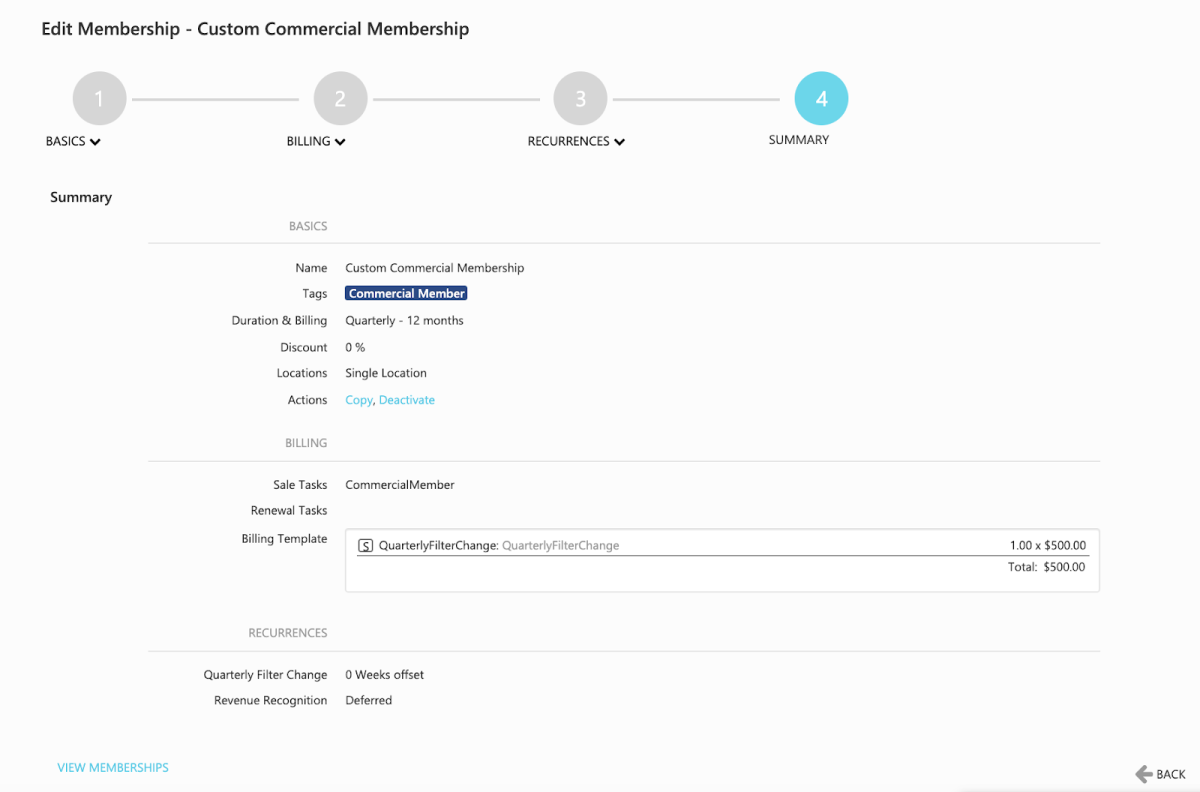Click the Commercial Member tag
The image size is (1200, 792).
point(406,294)
